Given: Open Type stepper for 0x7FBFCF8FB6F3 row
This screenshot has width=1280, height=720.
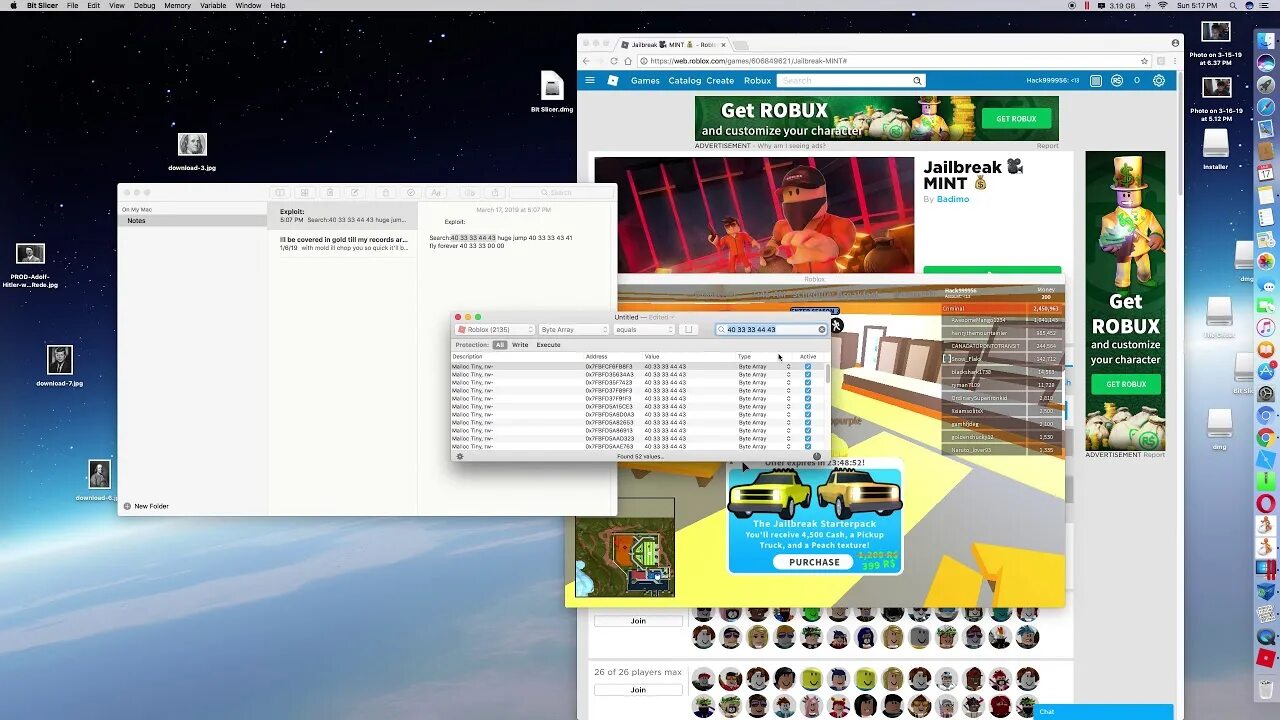Looking at the screenshot, I should (x=788, y=367).
